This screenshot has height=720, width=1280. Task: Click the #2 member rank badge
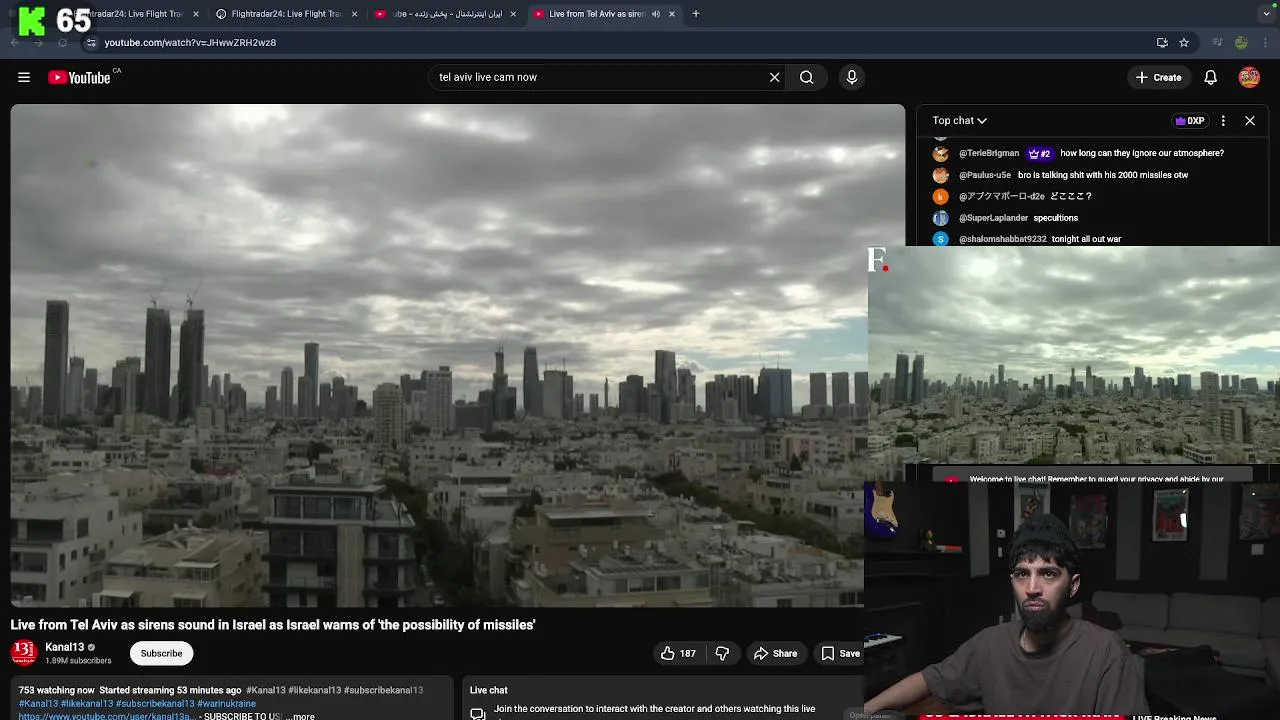pos(1039,153)
